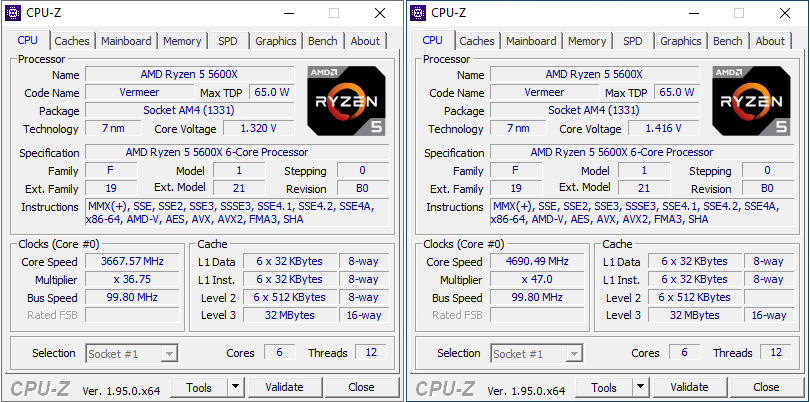Click the Level 3 32 MBytes value in left window
The width and height of the screenshot is (810, 402).
tap(290, 315)
